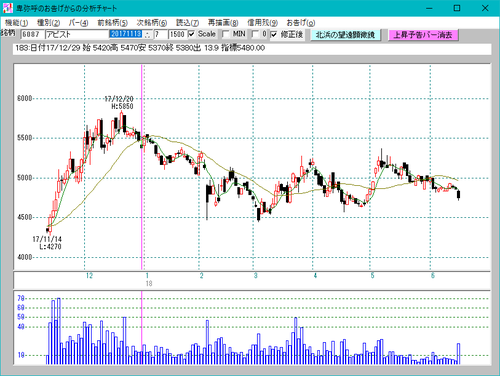
Task: Click the tallest volume bar near 70
Action: (59, 331)
